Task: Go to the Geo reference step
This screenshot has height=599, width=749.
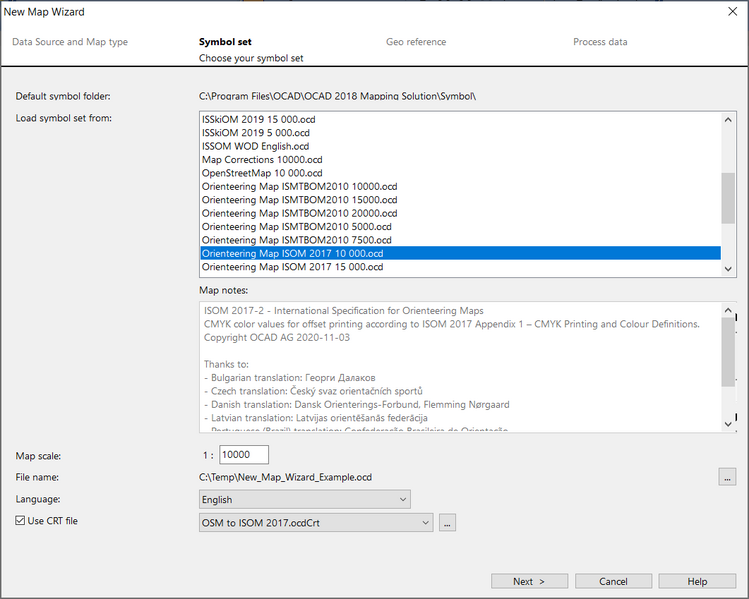Action: pos(416,42)
